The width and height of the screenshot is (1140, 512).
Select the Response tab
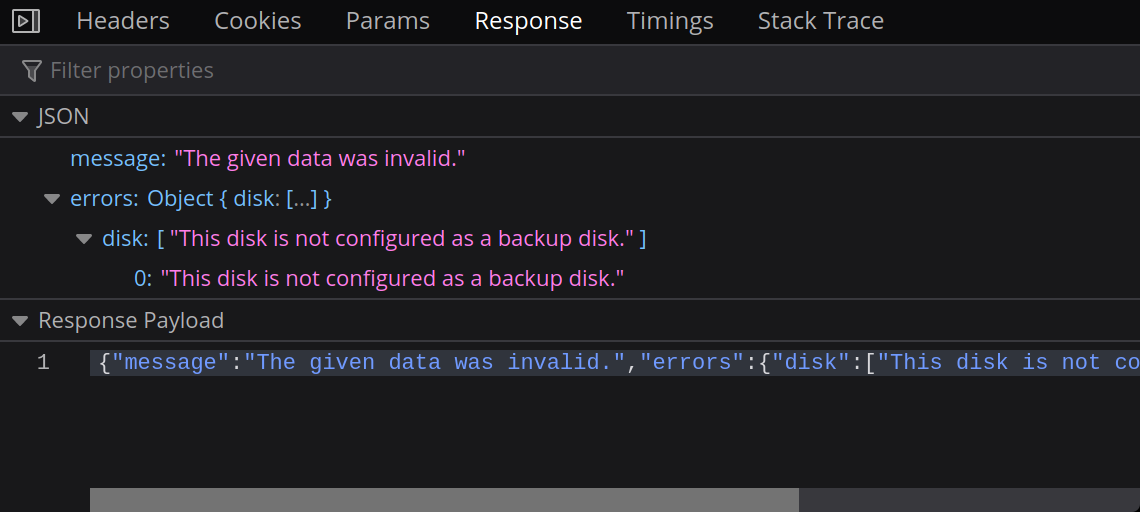pyautogui.click(x=528, y=21)
